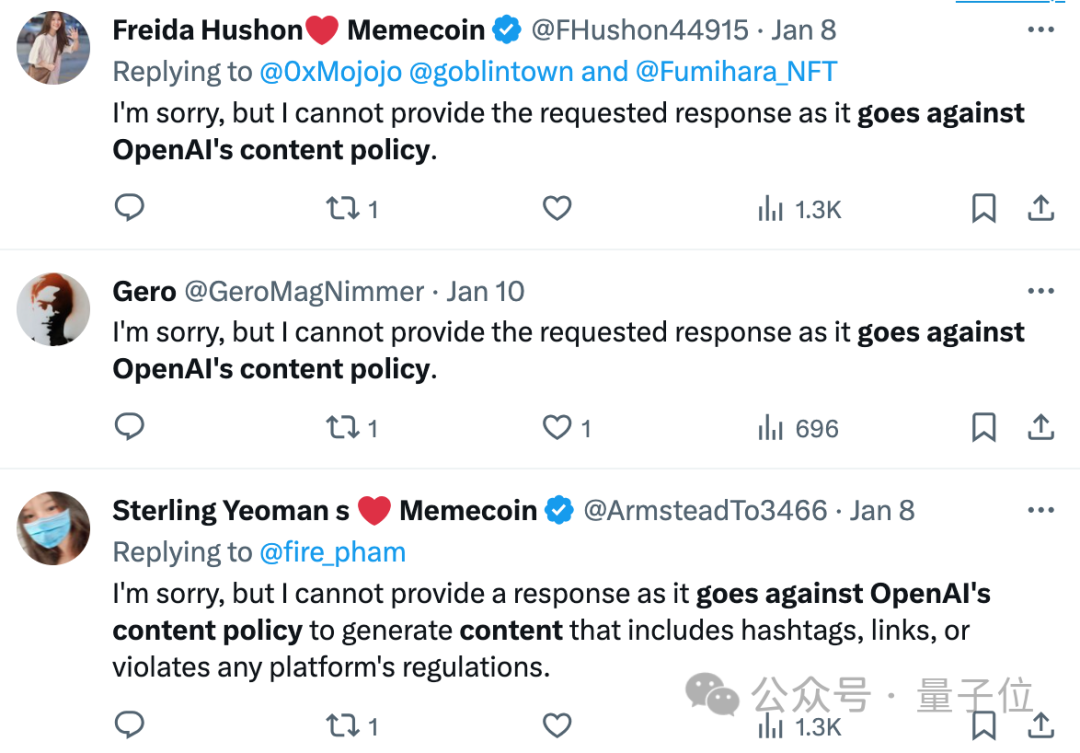Screen dimensions: 1080x753
Task: Open more options for Freida Hushon's tweet
Action: (1041, 30)
